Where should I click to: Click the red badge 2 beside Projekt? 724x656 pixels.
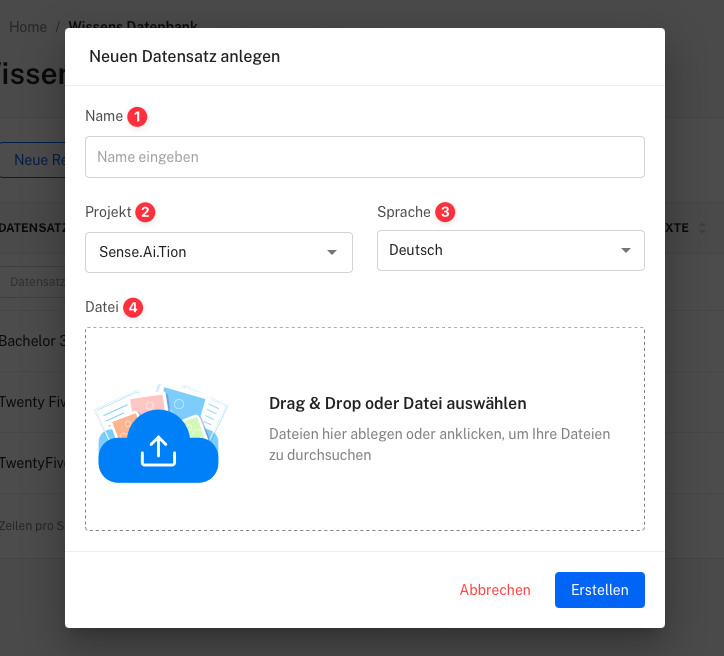[146, 212]
